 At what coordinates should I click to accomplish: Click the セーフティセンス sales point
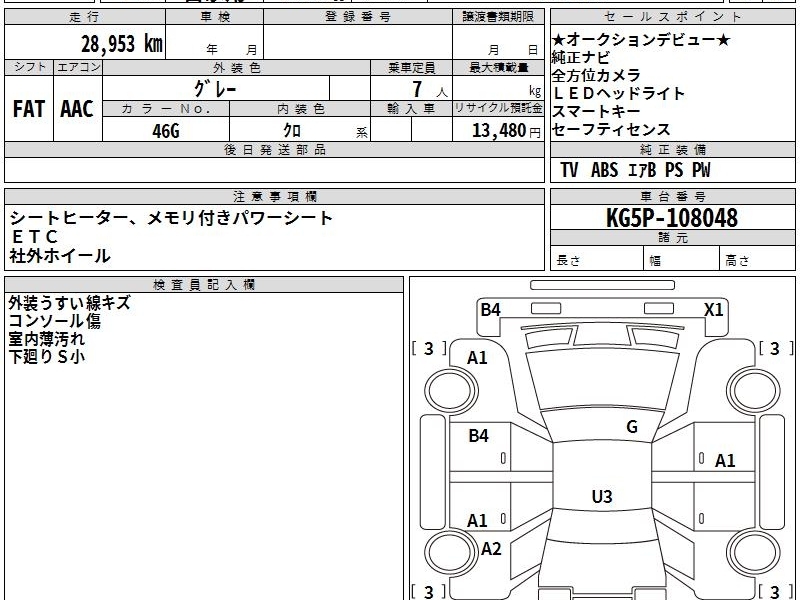611,129
